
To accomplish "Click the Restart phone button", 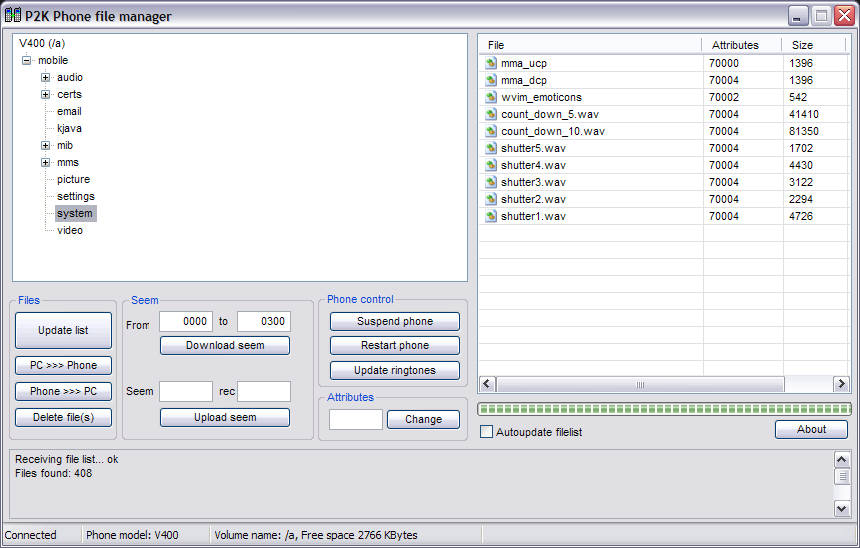I will point(395,345).
